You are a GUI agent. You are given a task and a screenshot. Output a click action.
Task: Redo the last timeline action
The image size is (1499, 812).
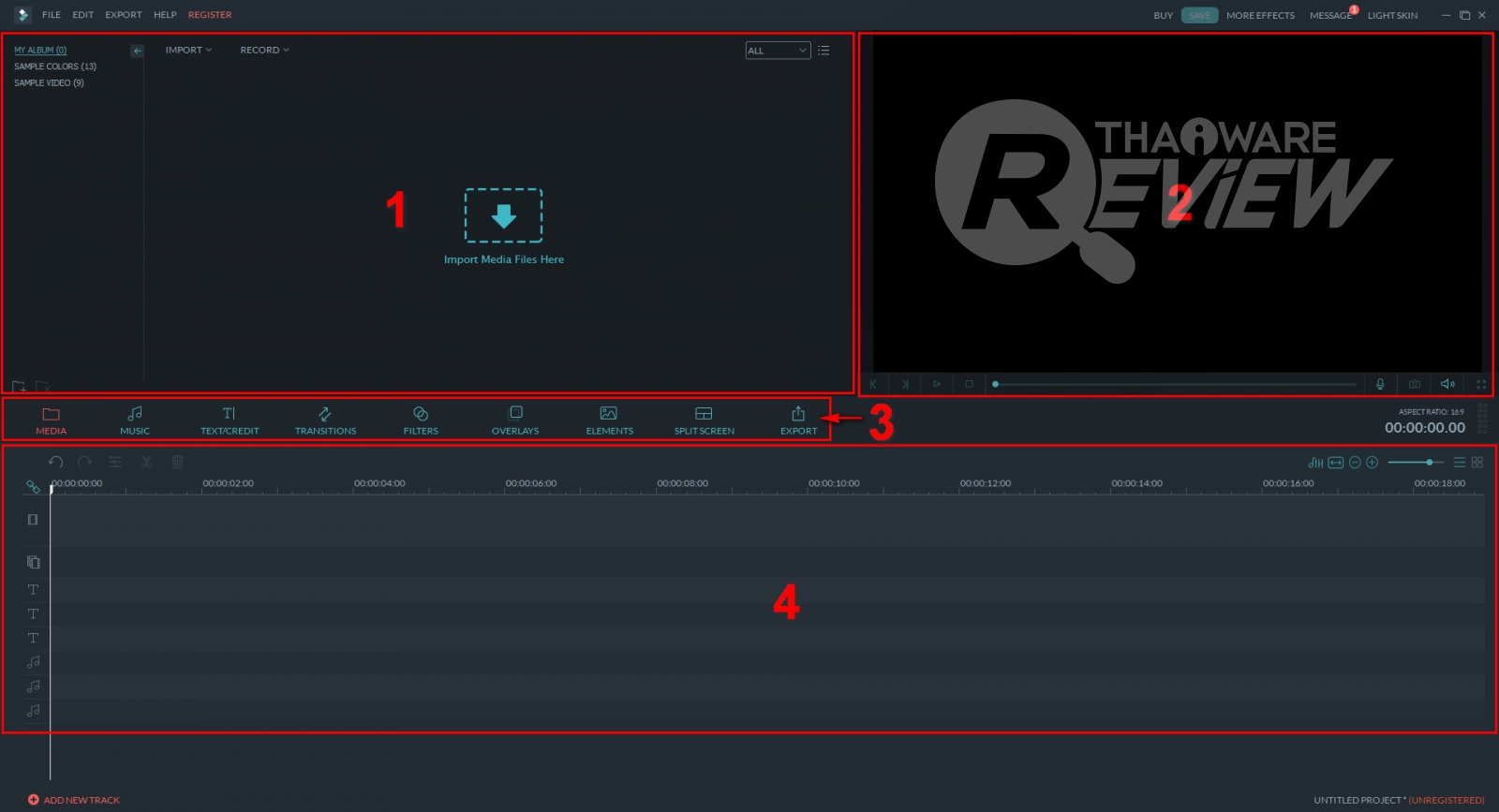click(x=85, y=462)
